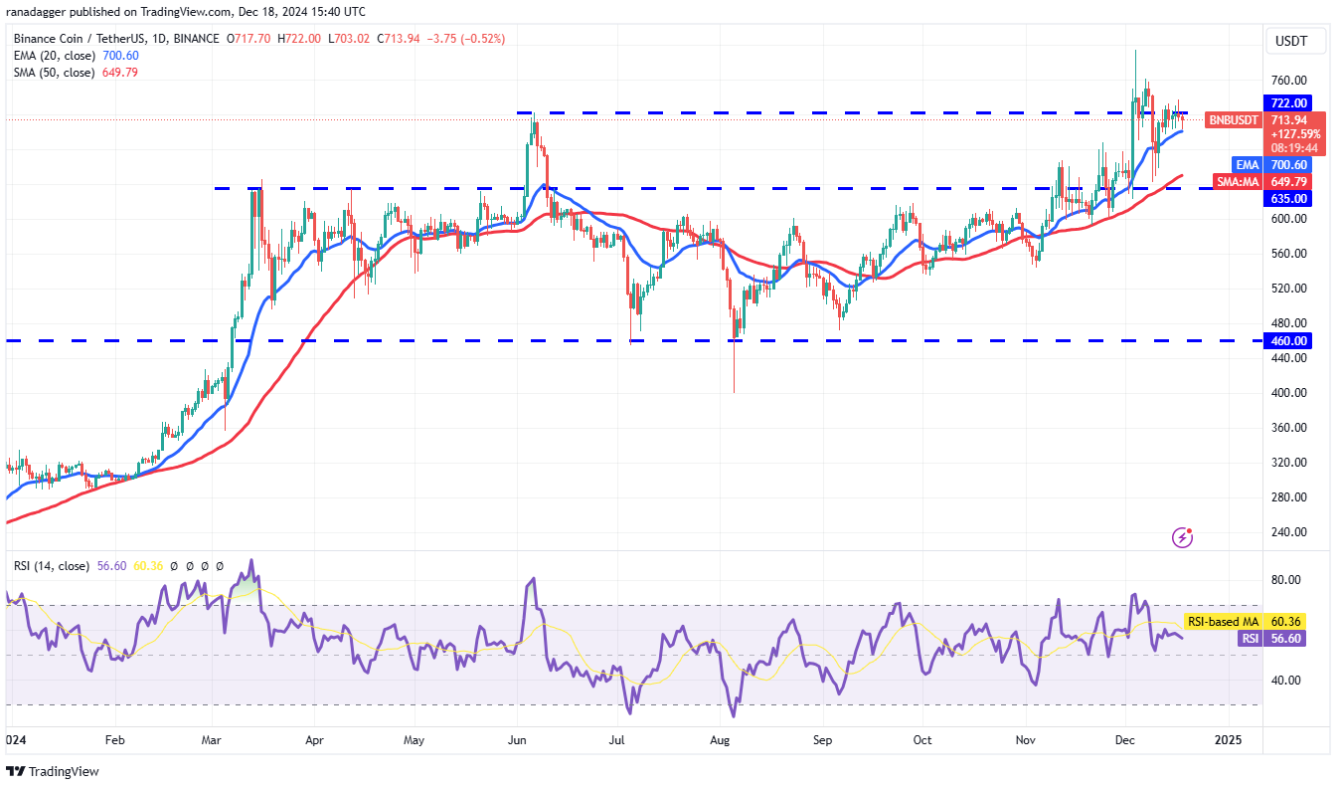Click the Apr label on the time axis
The width and height of the screenshot is (1333, 787).
tap(314, 741)
